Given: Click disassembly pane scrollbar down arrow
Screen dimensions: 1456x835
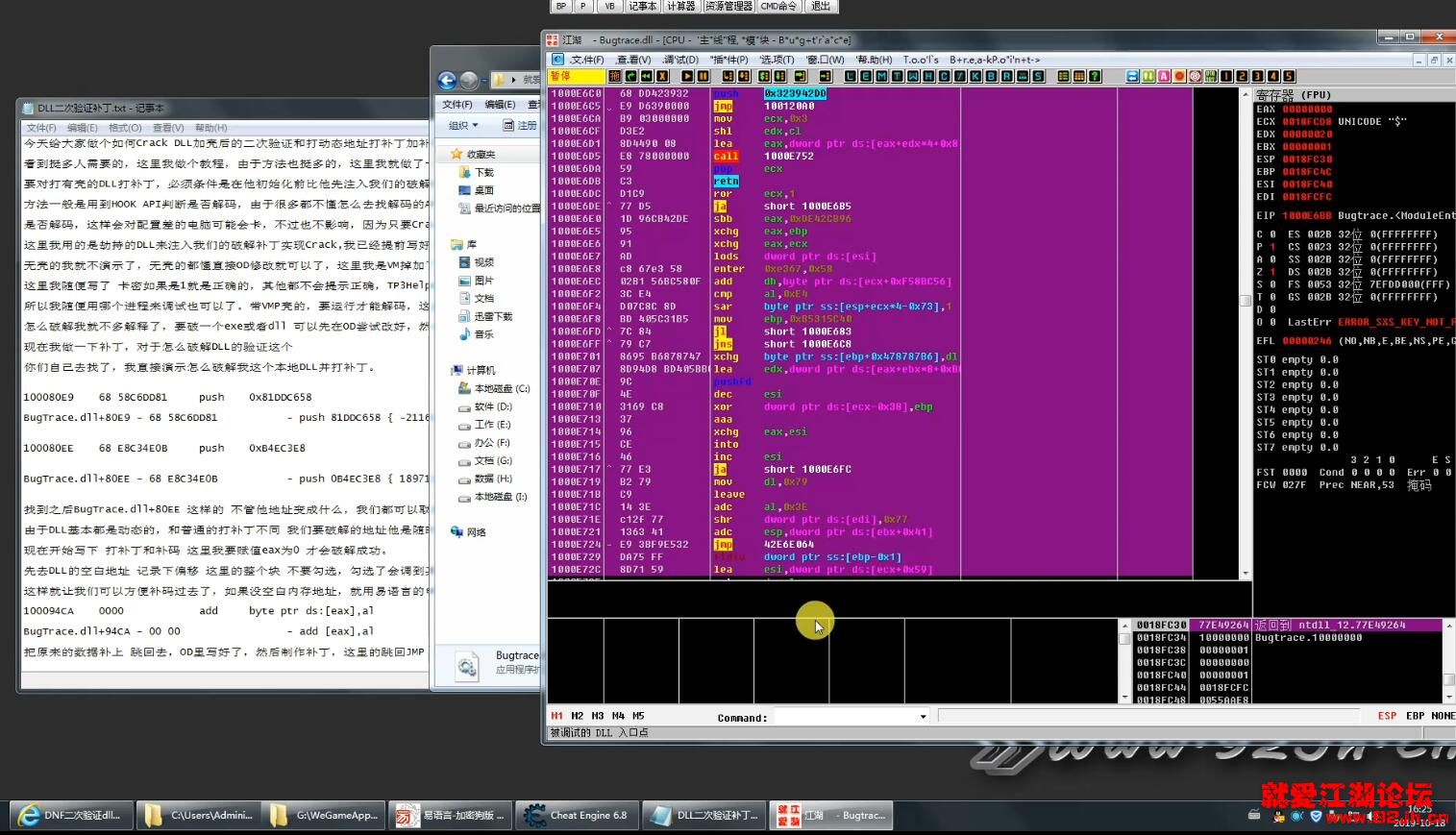Looking at the screenshot, I should tap(1246, 574).
